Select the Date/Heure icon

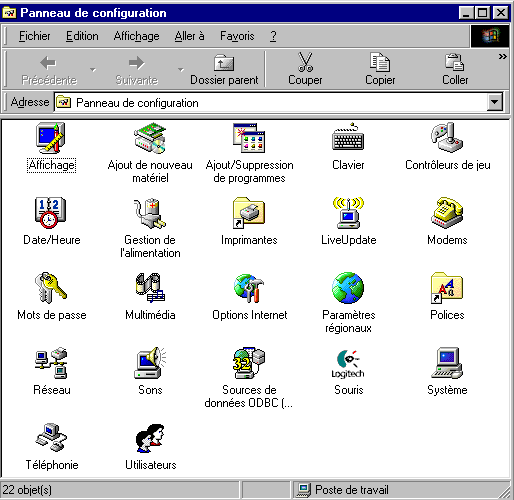51,213
